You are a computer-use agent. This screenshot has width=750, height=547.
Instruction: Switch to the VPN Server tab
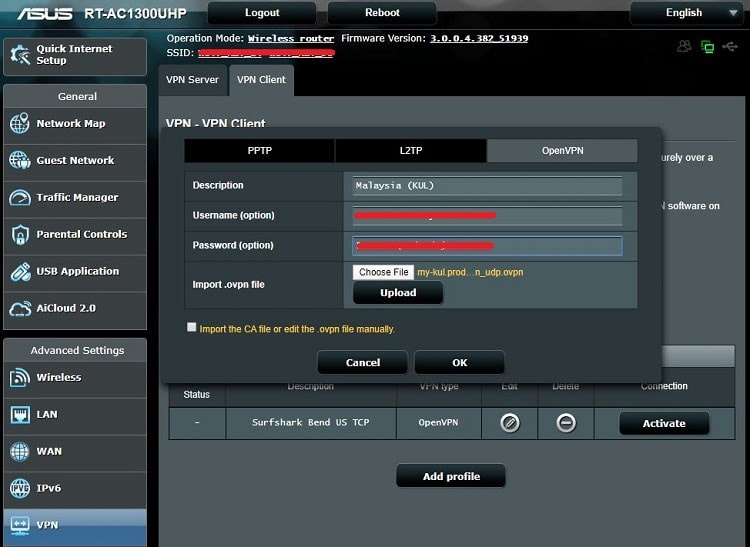[192, 80]
